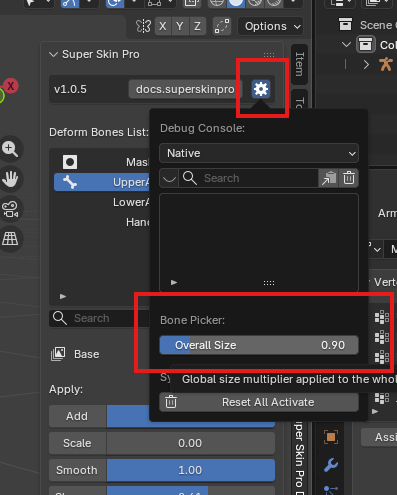This screenshot has width=397, height=495.
Task: Toggle the camera view icon
Action: click(x=10, y=209)
